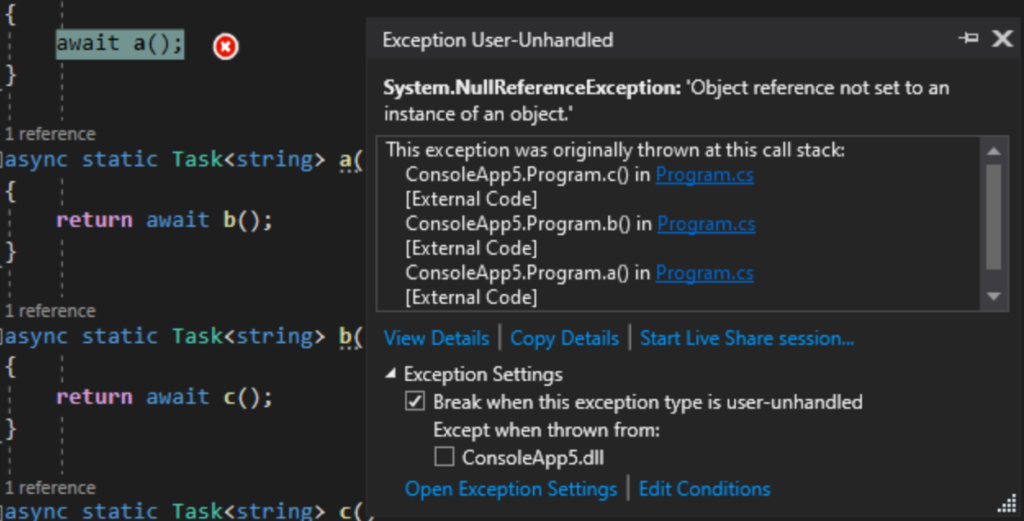
Task: Open Program.cs link for Program.a()
Action: click(705, 273)
